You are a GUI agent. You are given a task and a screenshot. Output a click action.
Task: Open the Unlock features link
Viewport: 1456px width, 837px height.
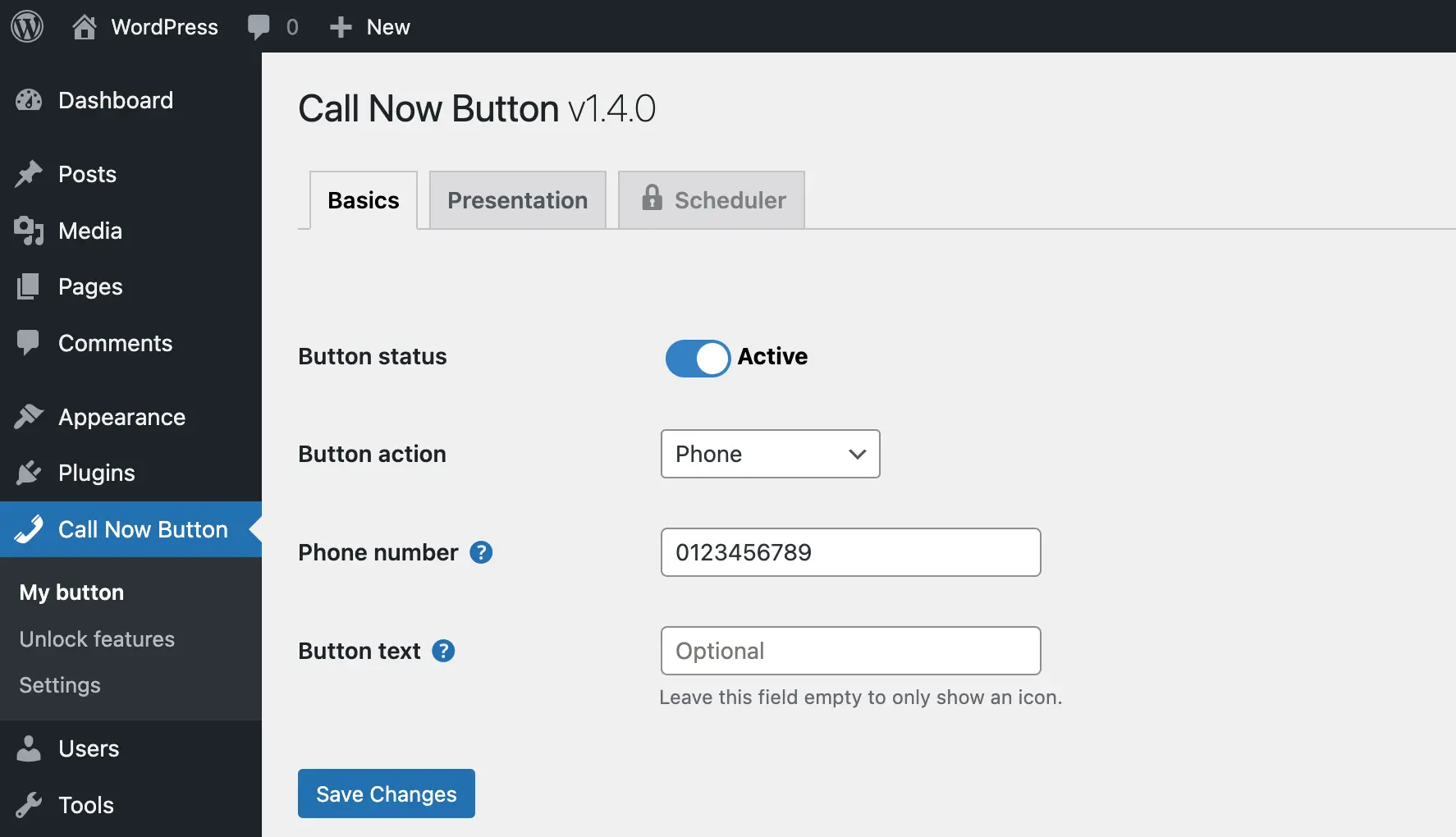[97, 639]
